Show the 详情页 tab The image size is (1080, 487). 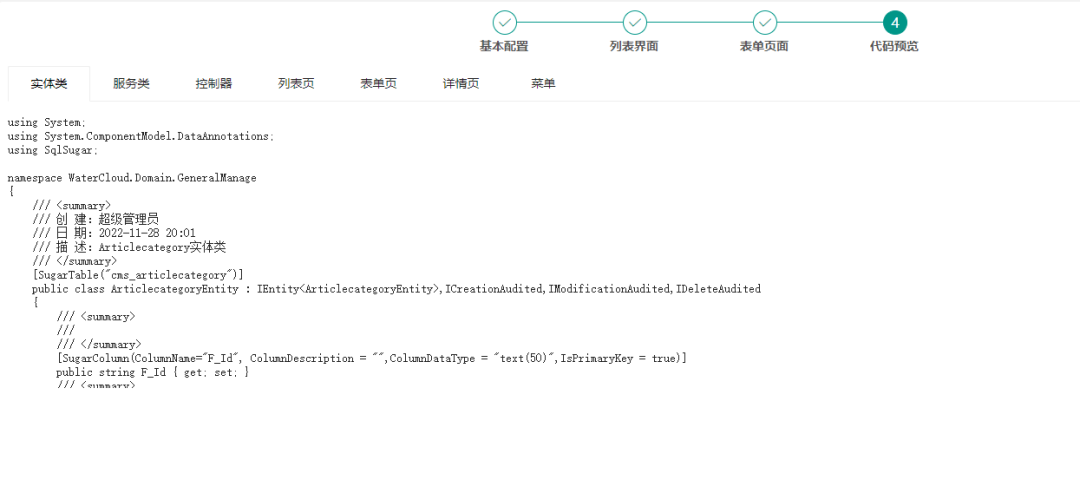(x=461, y=84)
